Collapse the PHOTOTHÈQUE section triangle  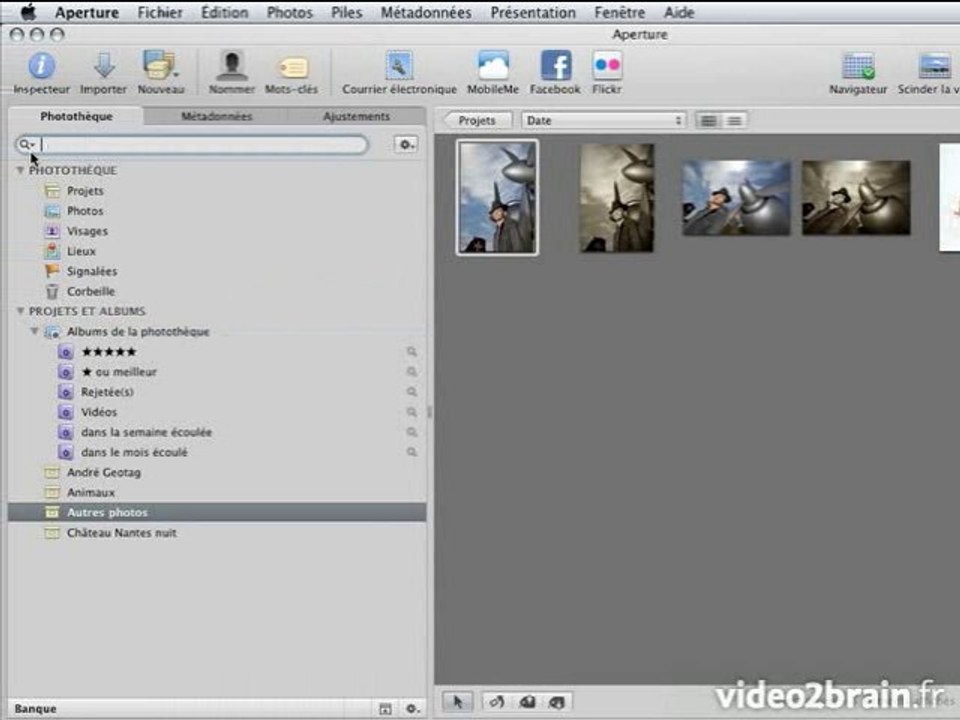click(x=20, y=170)
